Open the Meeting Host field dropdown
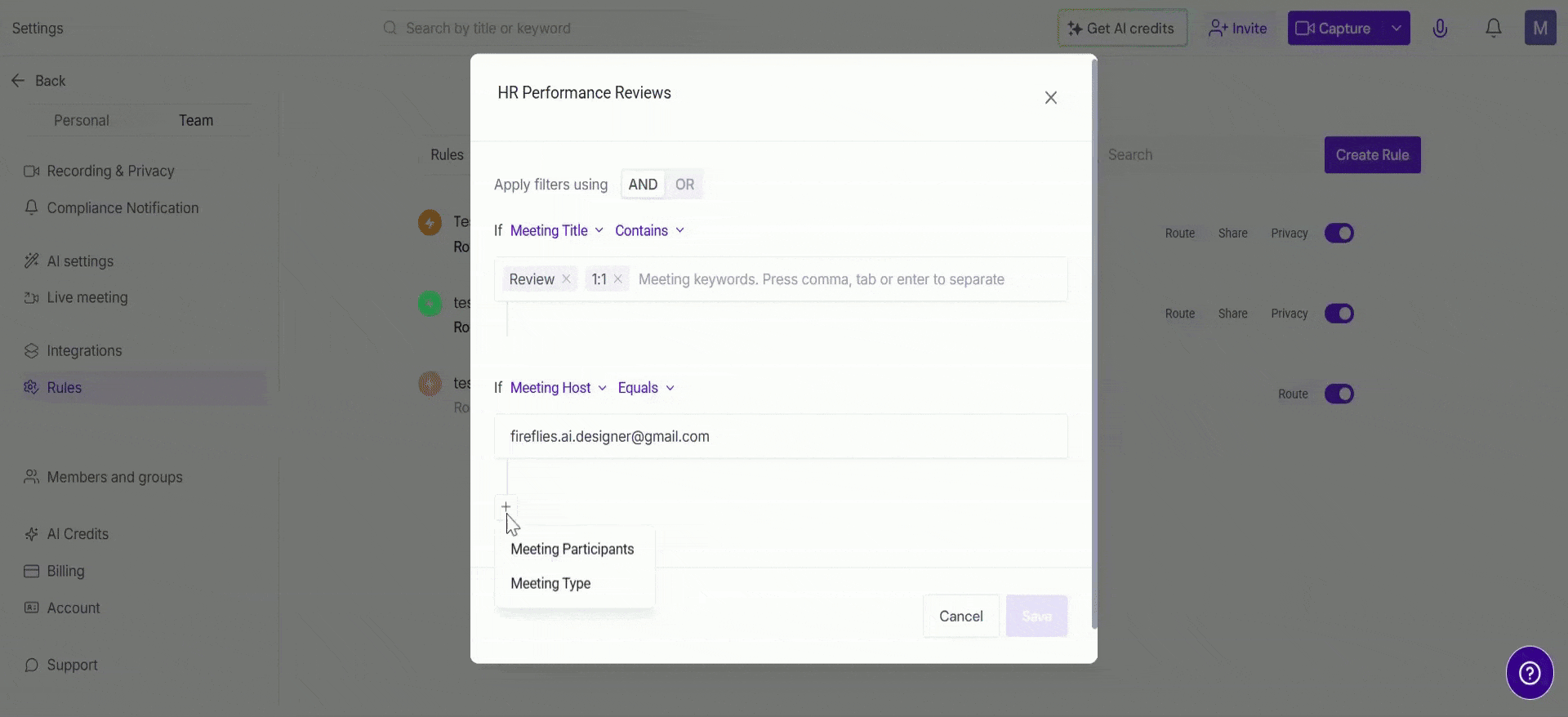The height and width of the screenshot is (717, 1568). [x=559, y=388]
